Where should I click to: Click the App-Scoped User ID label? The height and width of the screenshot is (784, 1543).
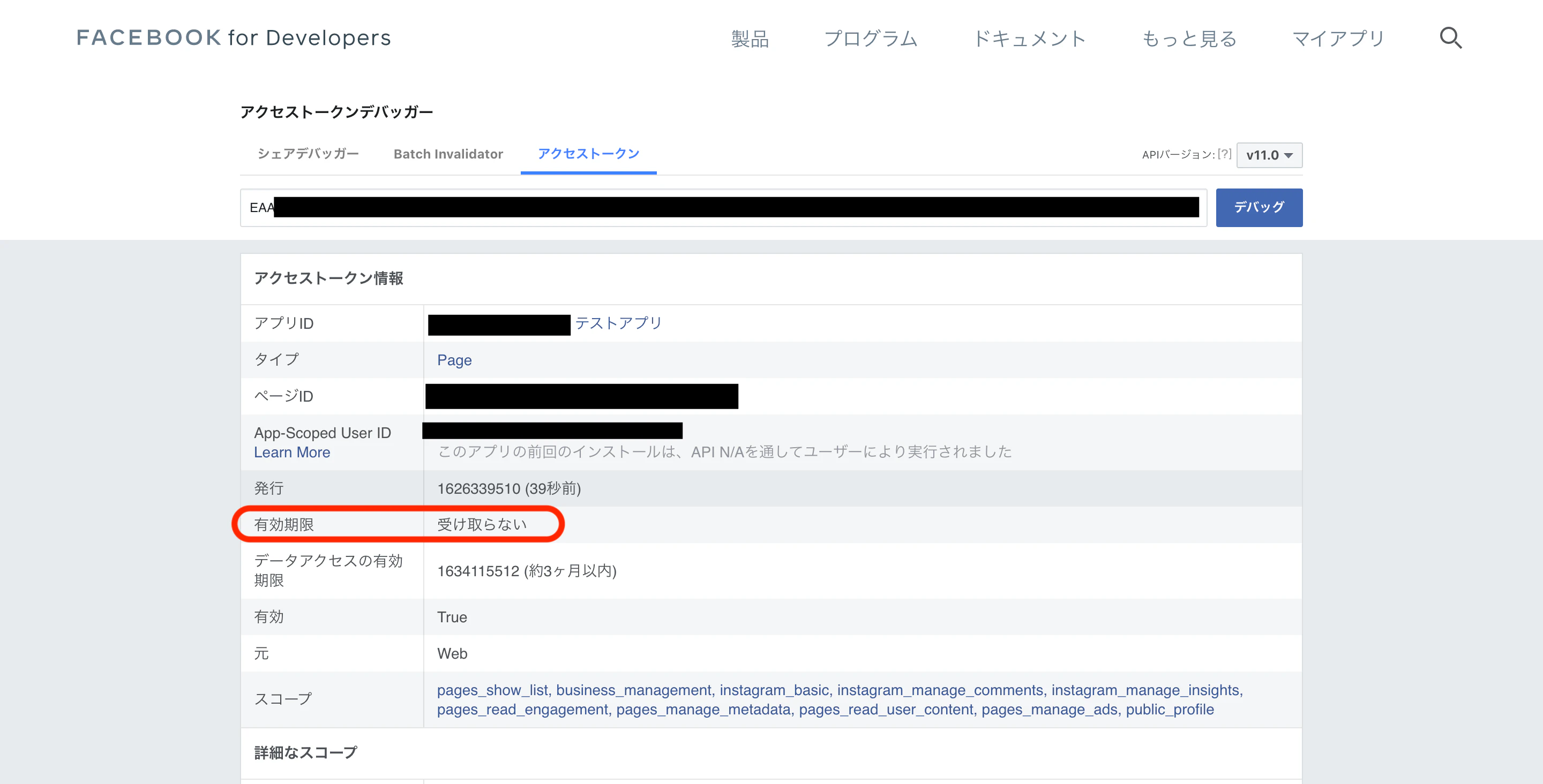(322, 433)
